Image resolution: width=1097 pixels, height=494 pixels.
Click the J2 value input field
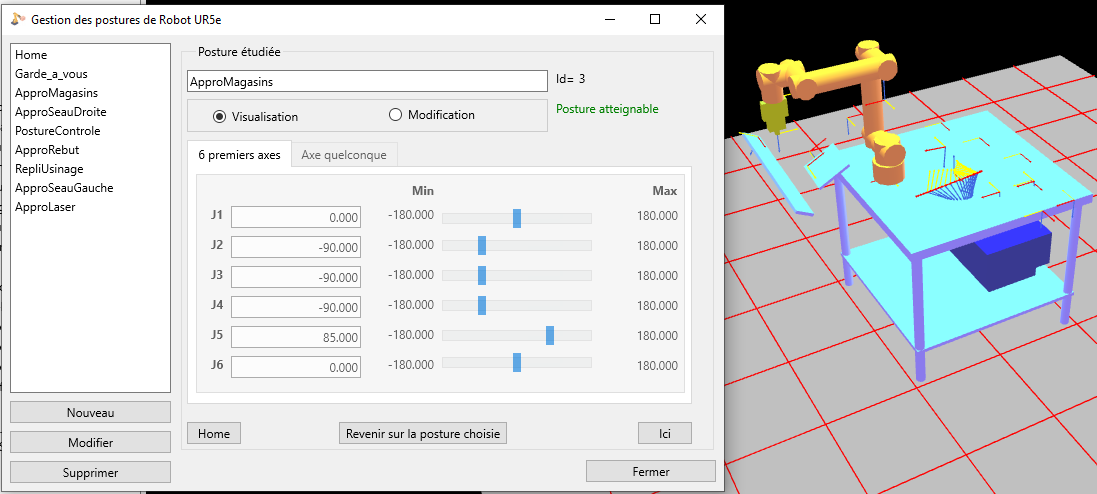point(296,247)
